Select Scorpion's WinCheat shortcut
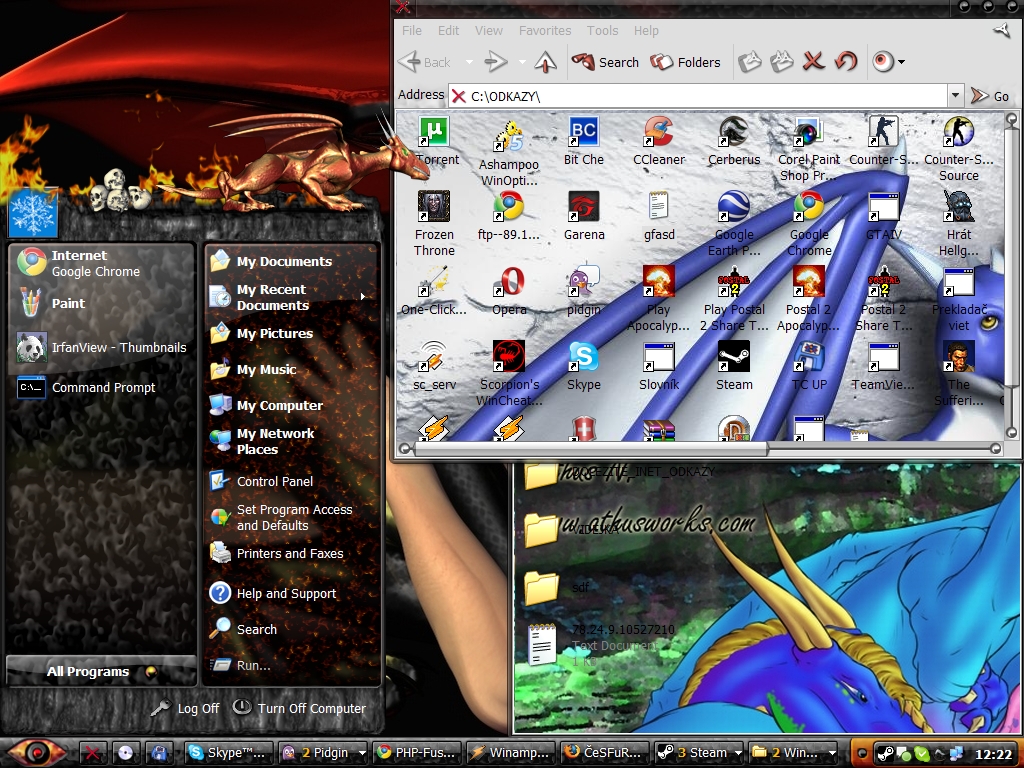The image size is (1024, 768). click(509, 357)
